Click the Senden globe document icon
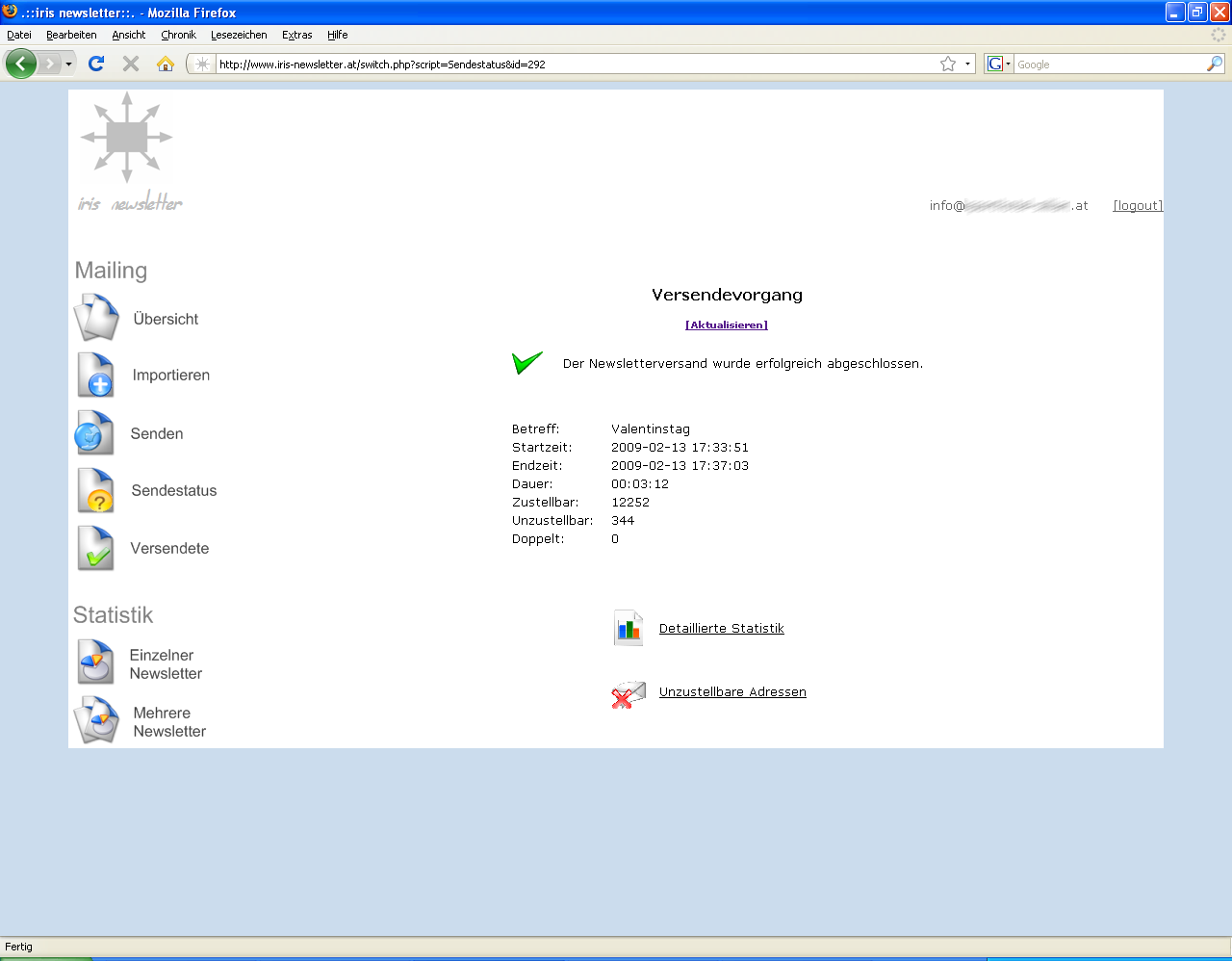This screenshot has height=961, width=1232. tap(94, 433)
